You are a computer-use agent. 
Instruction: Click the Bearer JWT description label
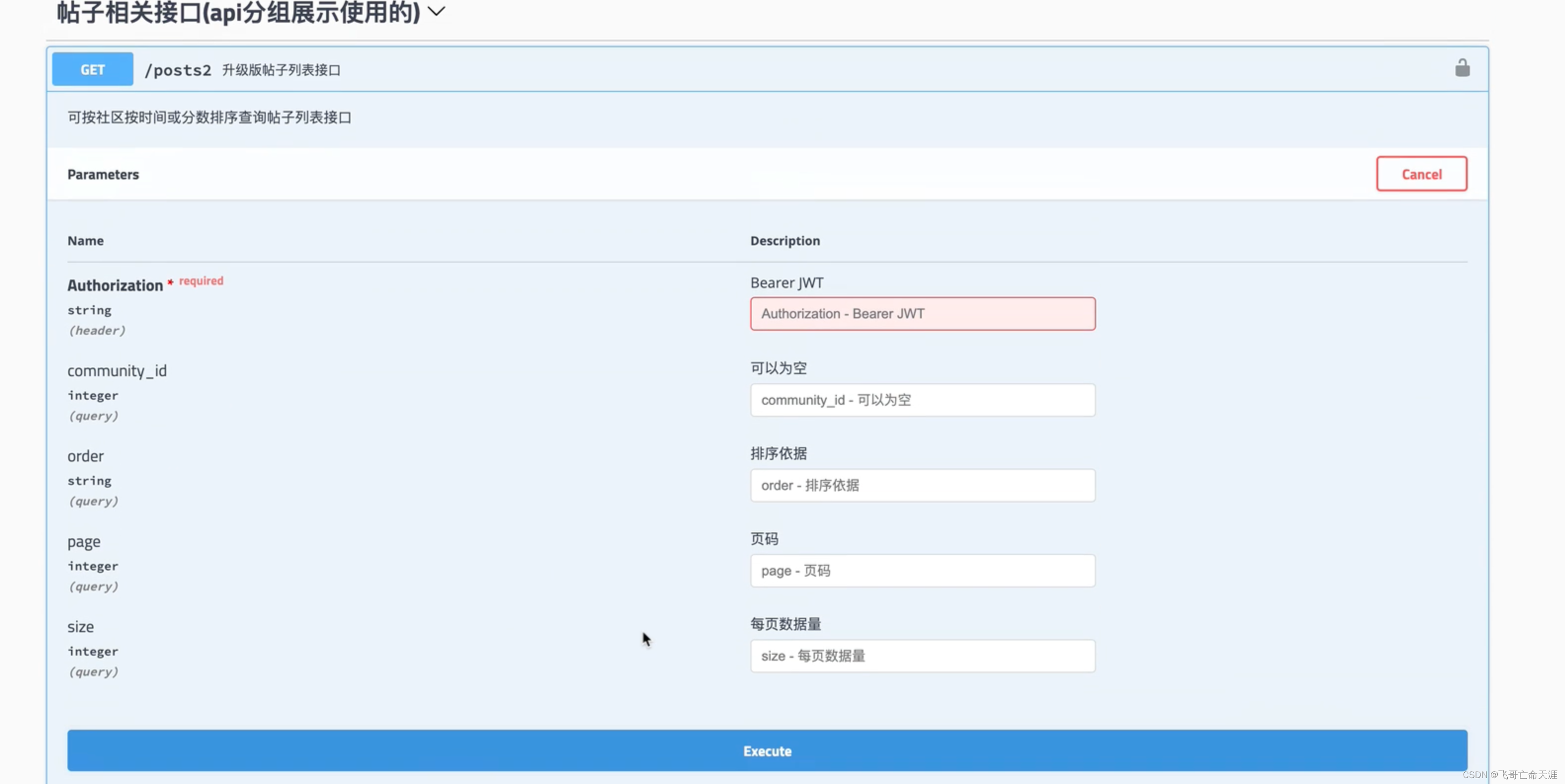787,283
